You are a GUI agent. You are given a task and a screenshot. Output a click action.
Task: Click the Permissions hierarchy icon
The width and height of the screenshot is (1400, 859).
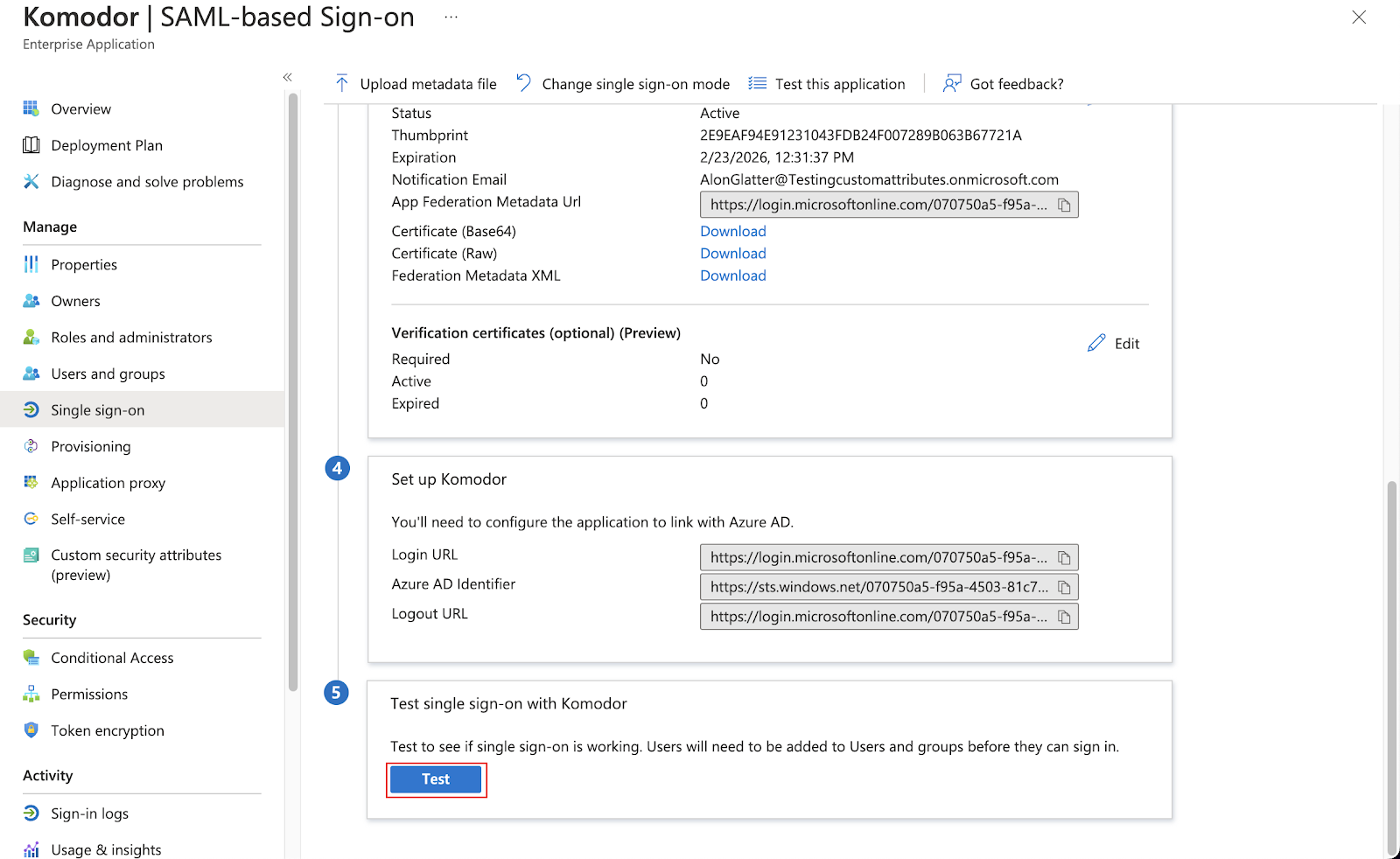point(31,694)
